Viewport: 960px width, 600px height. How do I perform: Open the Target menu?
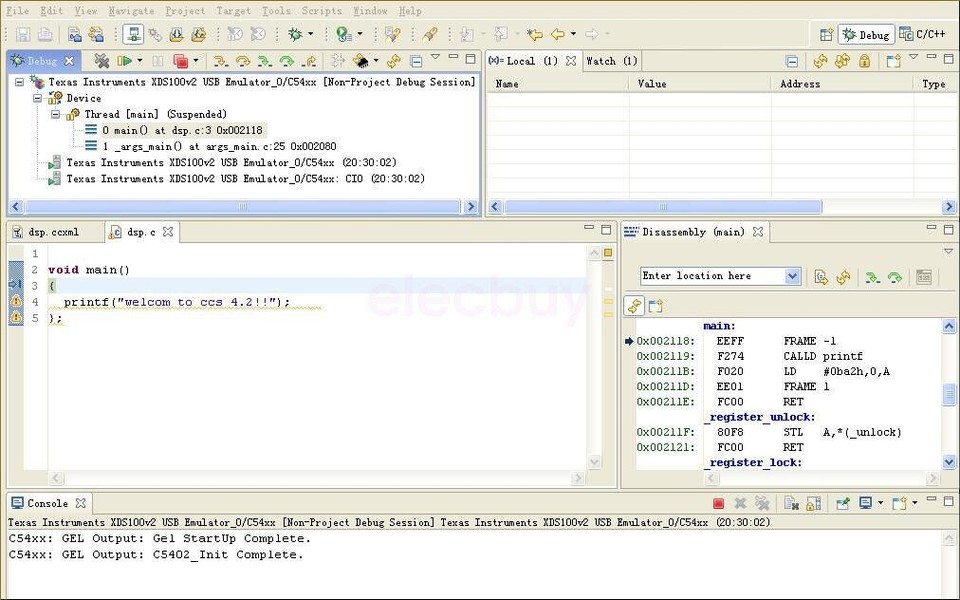tap(233, 11)
